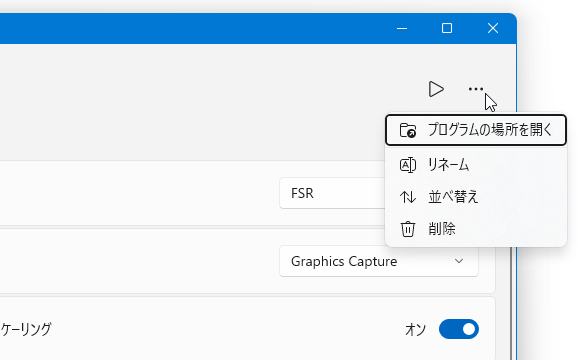Viewport: 580px width, 360px height.
Task: Minimize the window
Action: coord(402,28)
